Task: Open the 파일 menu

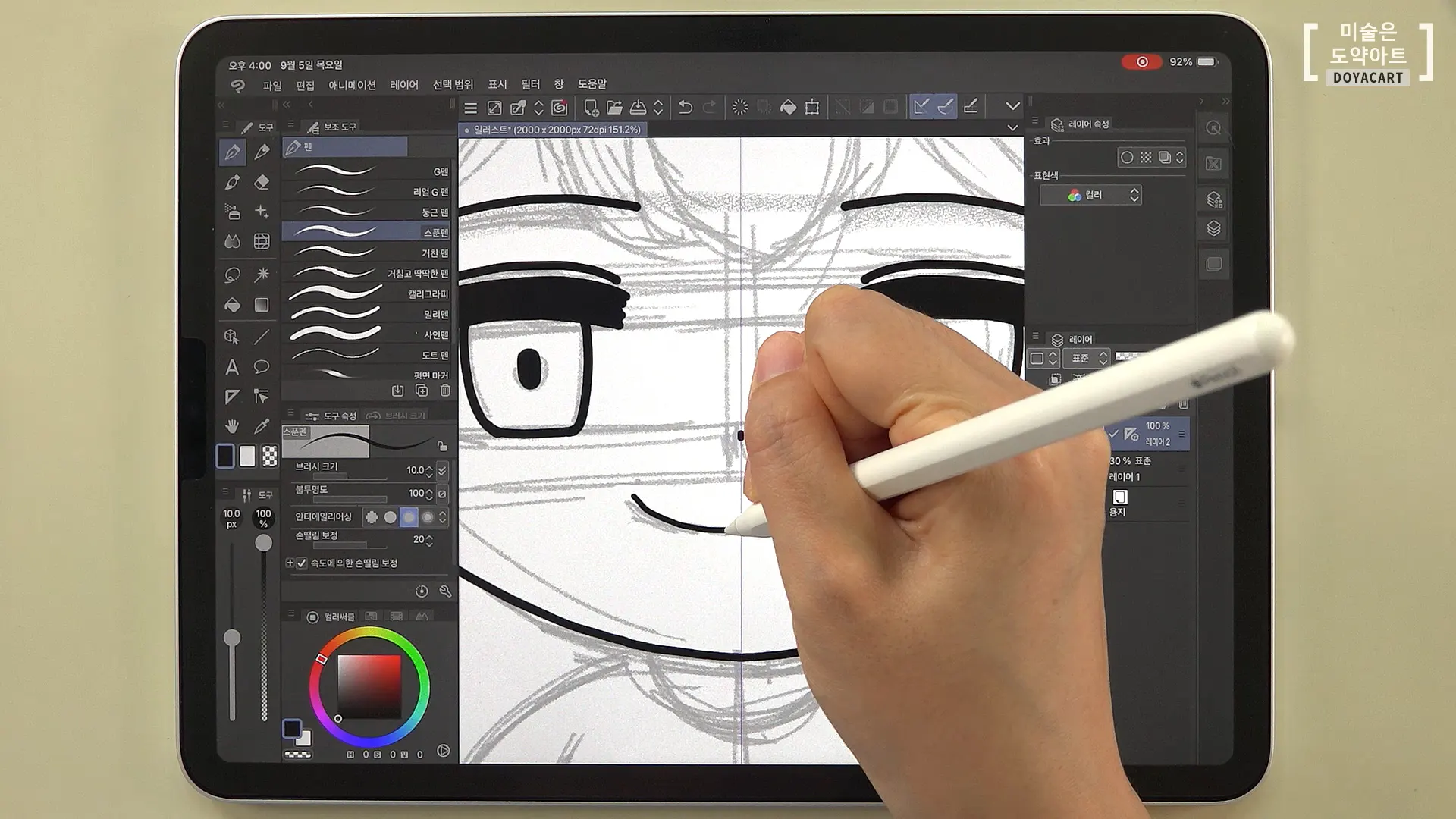Action: 272,85
